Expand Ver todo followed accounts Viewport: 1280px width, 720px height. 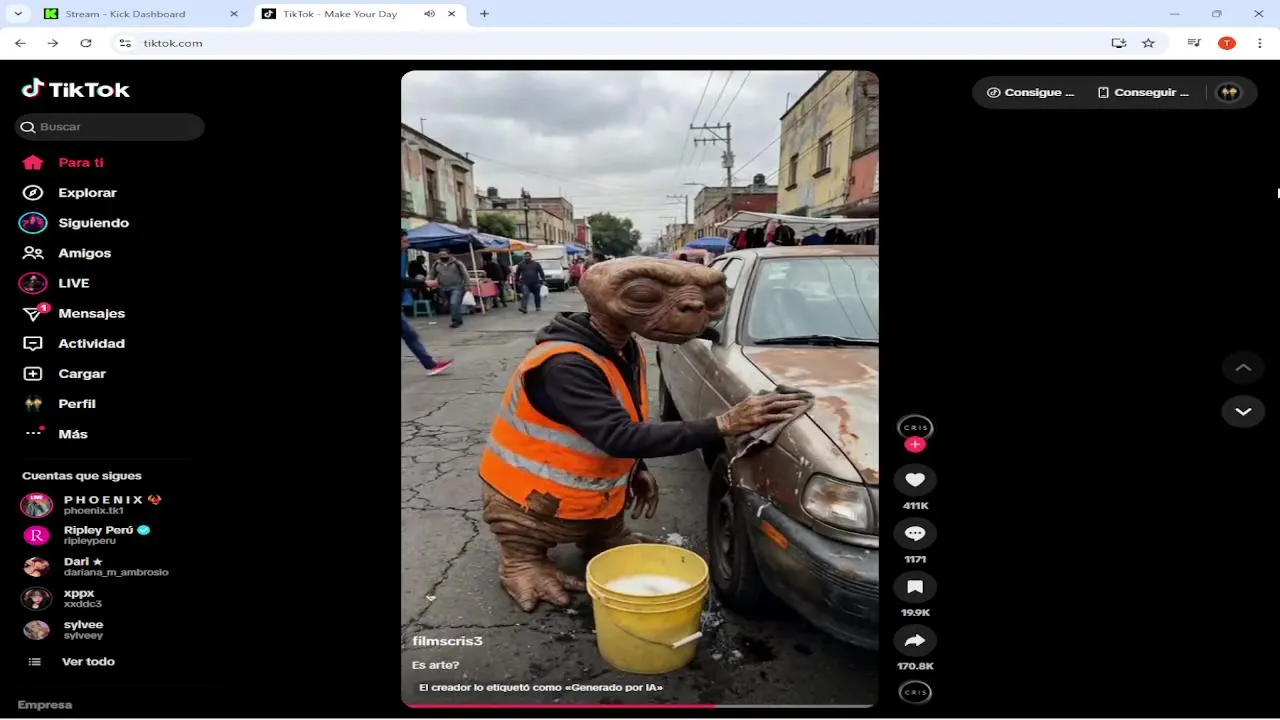pos(70,661)
